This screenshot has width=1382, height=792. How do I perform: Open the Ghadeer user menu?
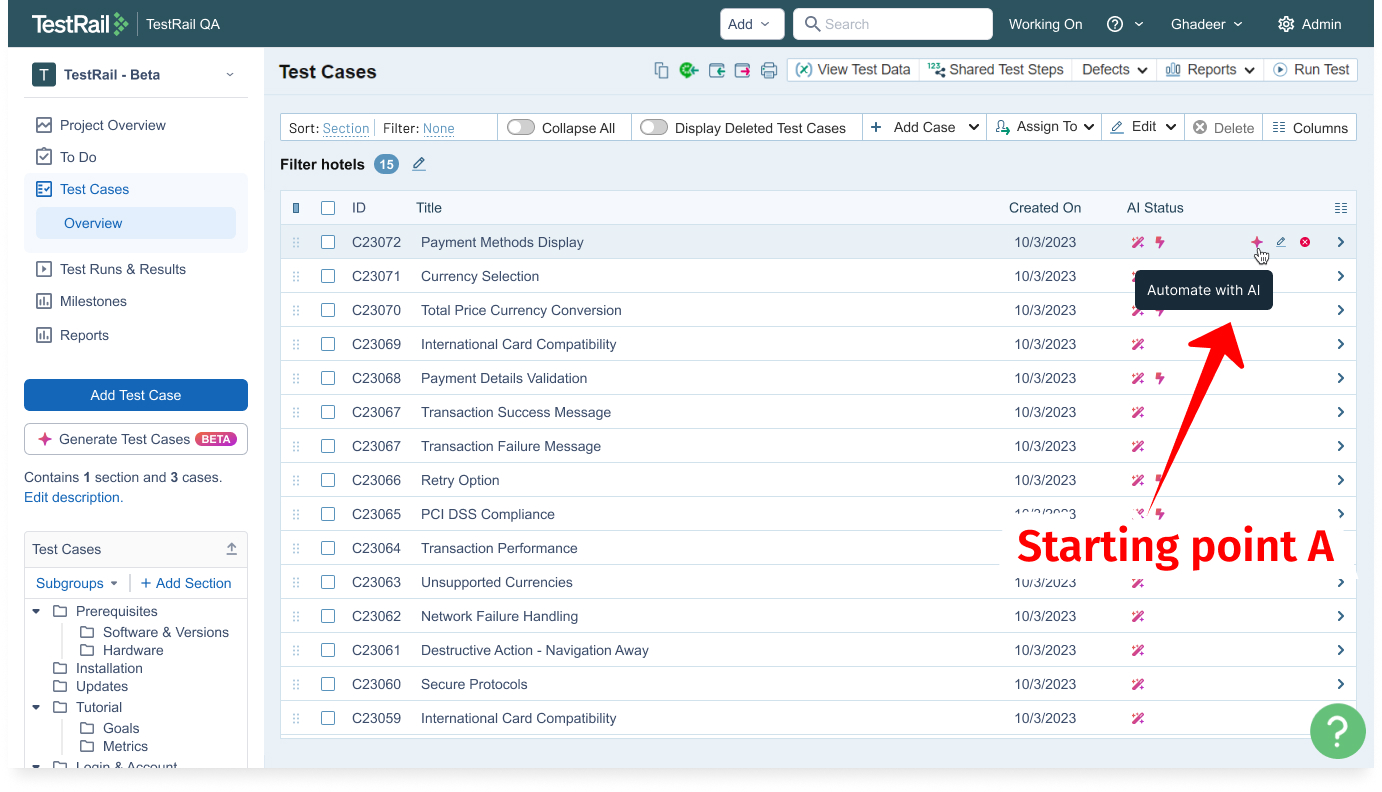point(1207,24)
